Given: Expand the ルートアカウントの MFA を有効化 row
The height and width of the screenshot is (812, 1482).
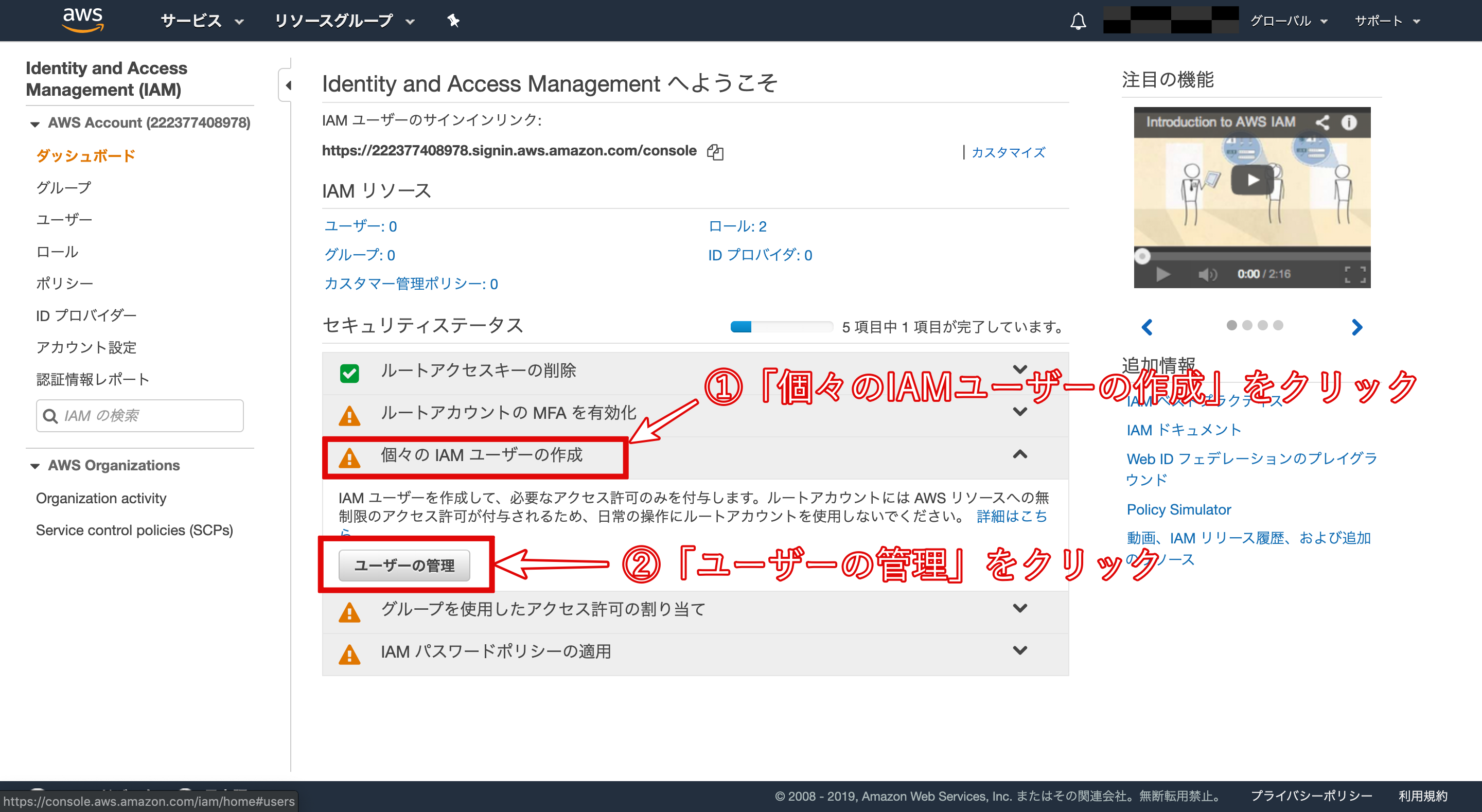Looking at the screenshot, I should (1019, 412).
